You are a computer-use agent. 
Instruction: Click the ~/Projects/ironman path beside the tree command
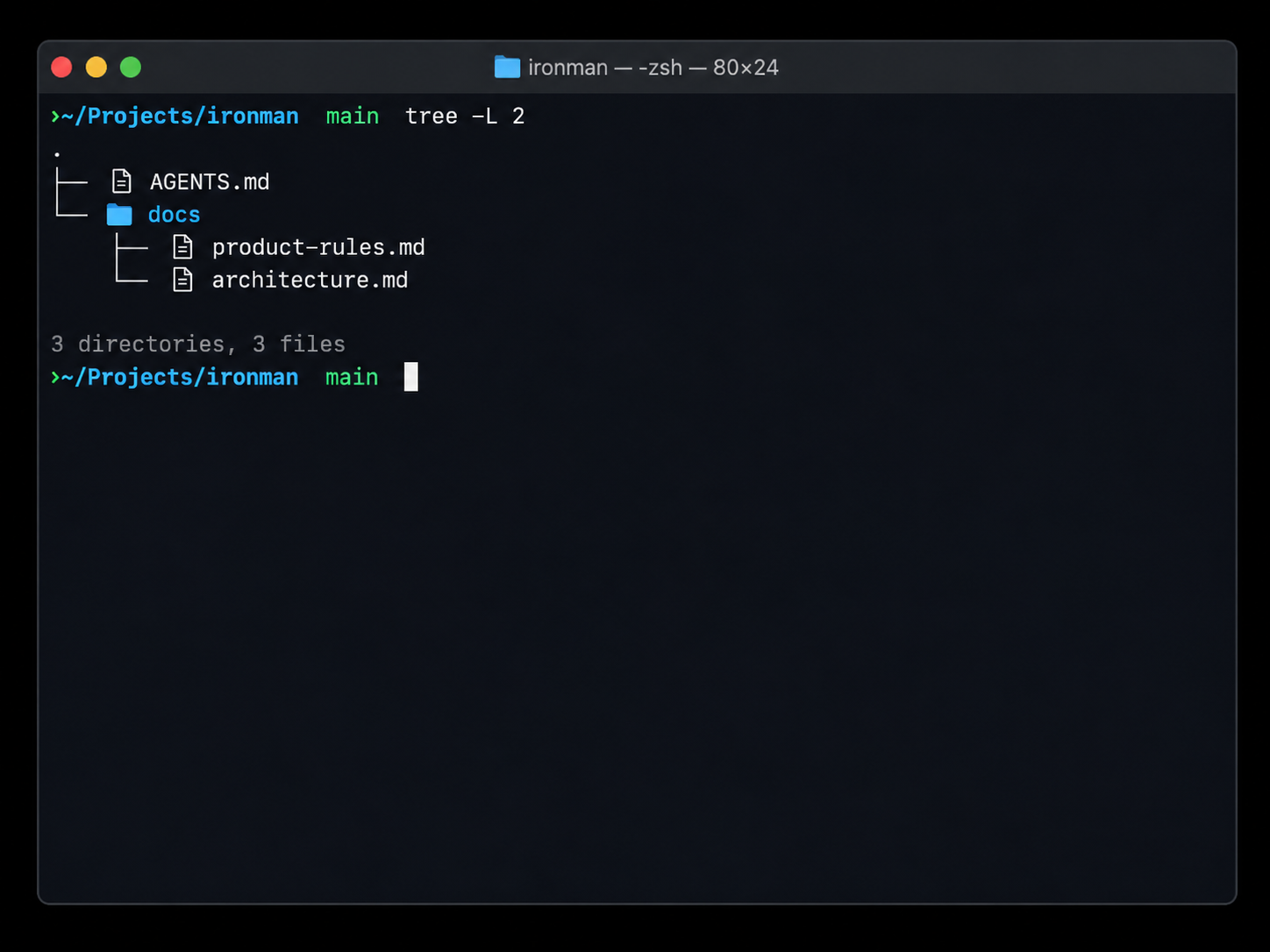(180, 116)
